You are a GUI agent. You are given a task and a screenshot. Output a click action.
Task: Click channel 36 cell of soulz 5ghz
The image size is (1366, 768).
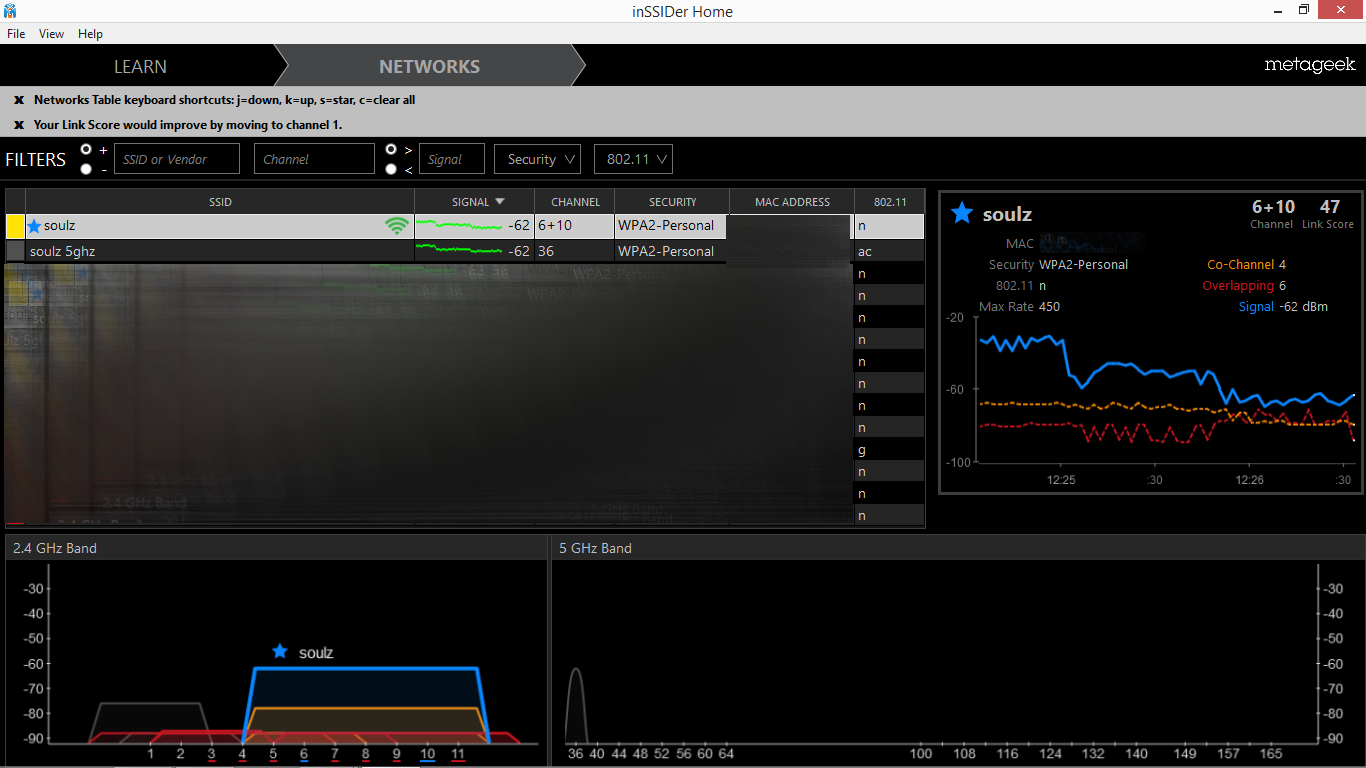pyautogui.click(x=575, y=251)
